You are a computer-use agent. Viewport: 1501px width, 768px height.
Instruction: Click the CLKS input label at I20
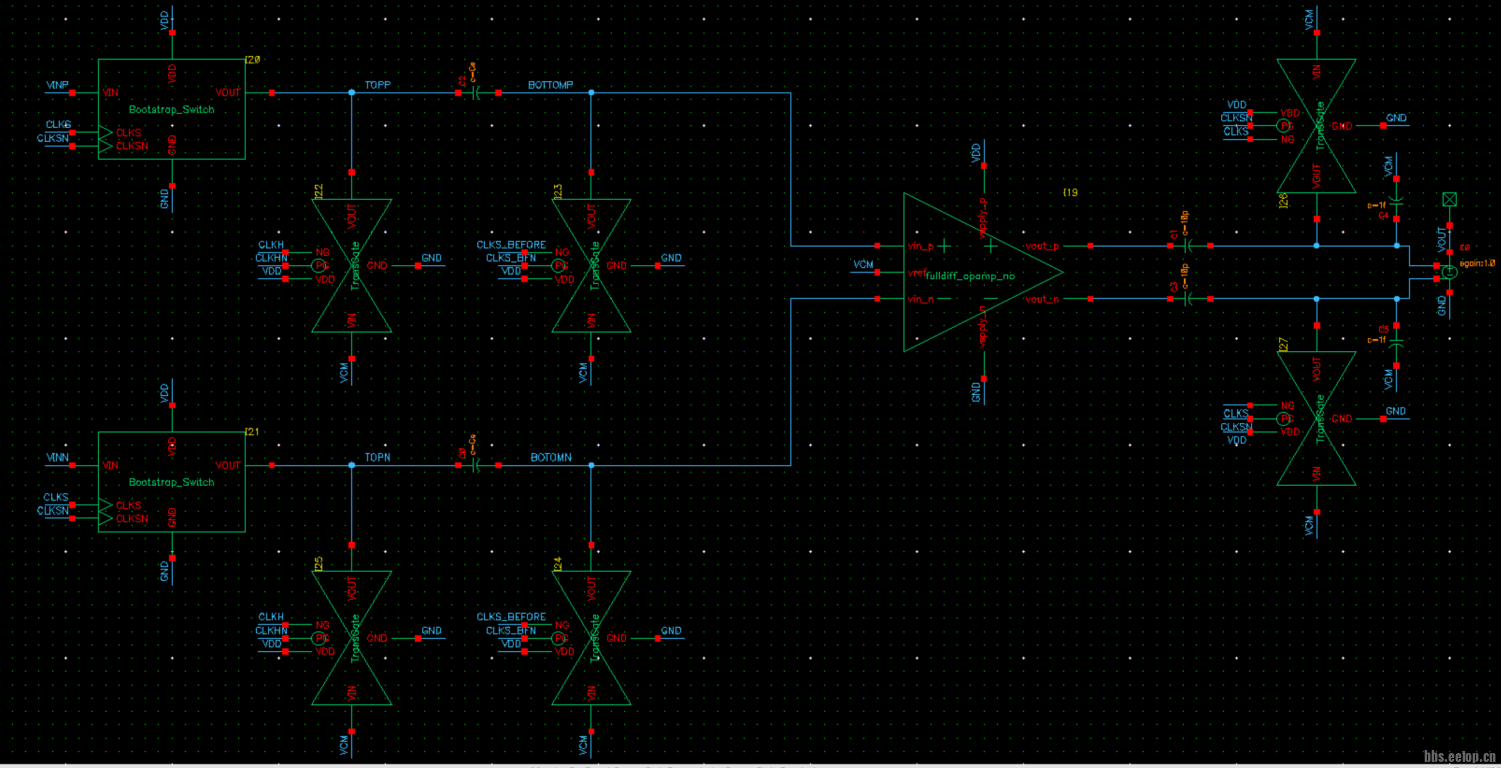coord(58,125)
